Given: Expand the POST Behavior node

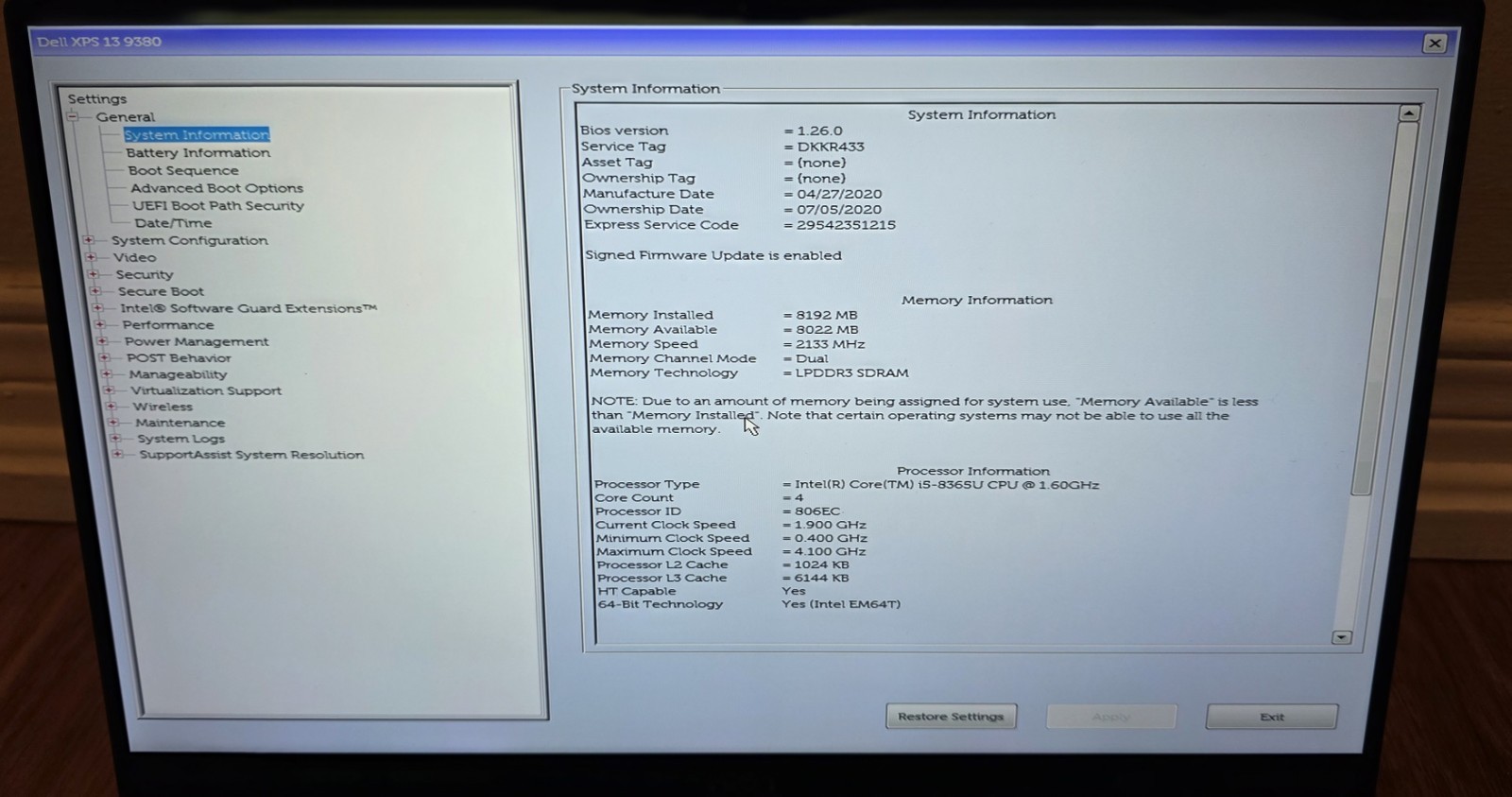Looking at the screenshot, I should click(104, 357).
